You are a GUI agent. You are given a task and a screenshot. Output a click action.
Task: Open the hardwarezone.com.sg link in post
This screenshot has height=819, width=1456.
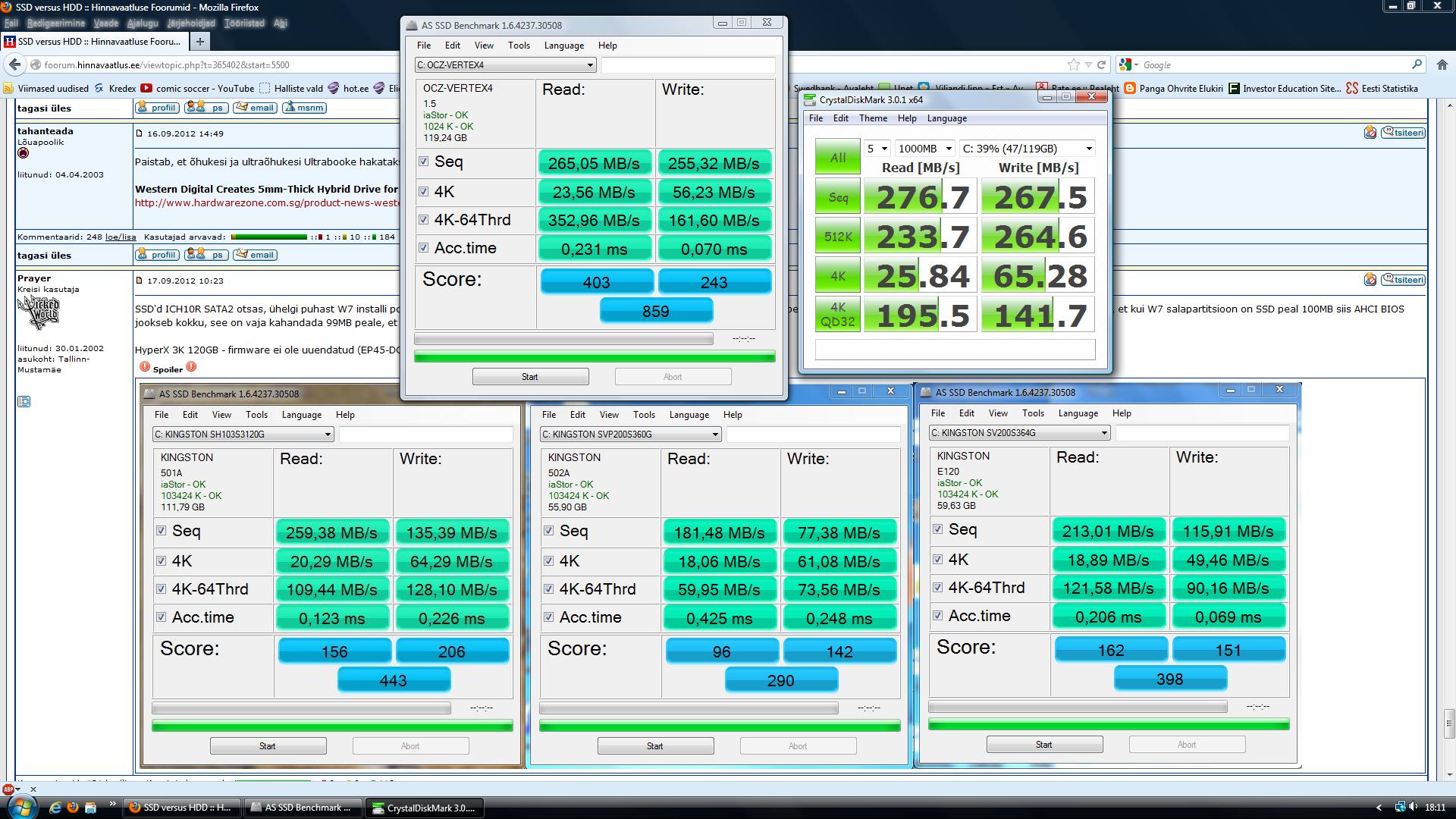pos(267,203)
